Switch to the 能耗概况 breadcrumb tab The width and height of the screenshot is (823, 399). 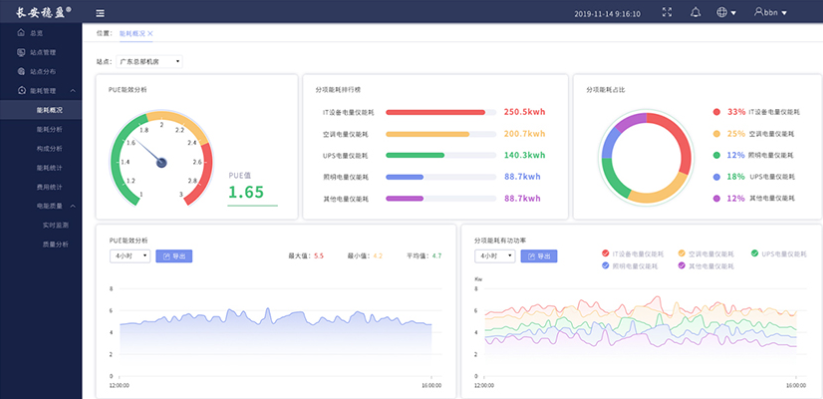(132, 33)
